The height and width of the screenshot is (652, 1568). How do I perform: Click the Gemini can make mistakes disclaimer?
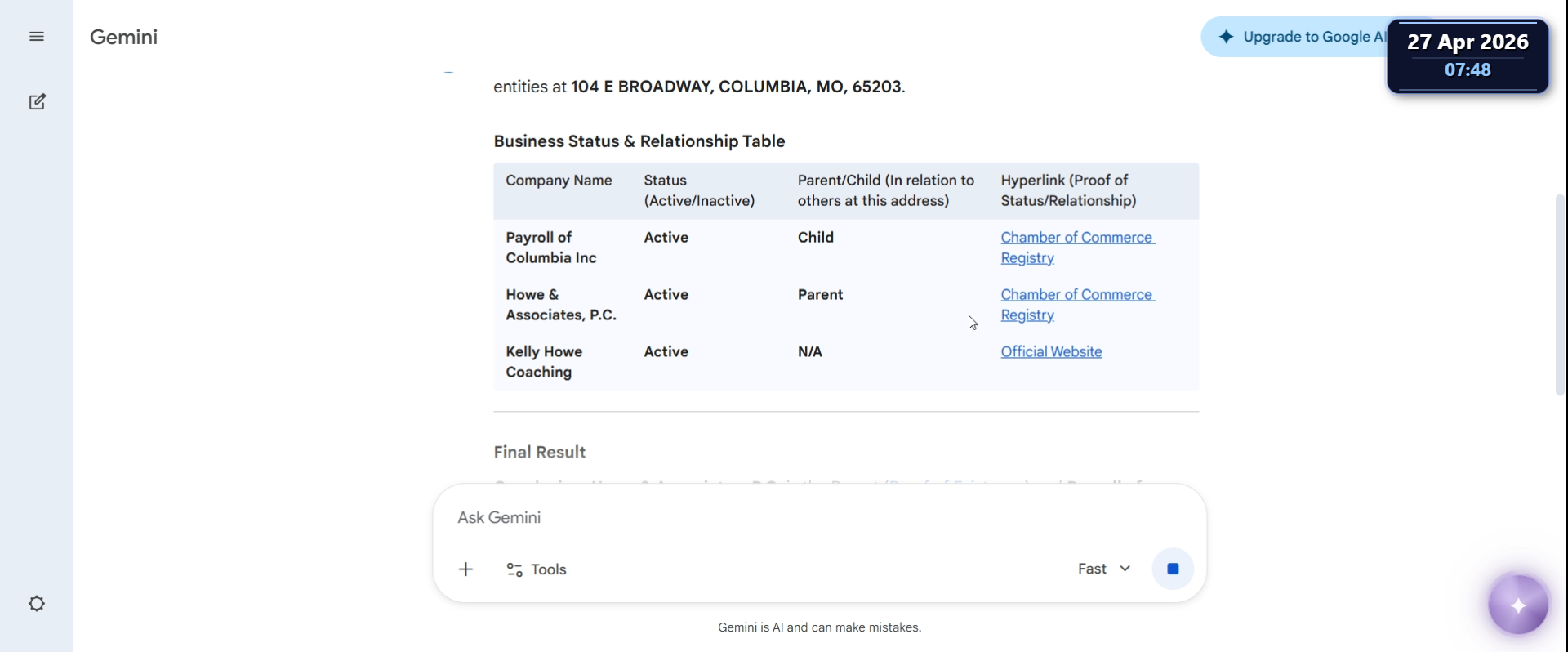coord(819,627)
